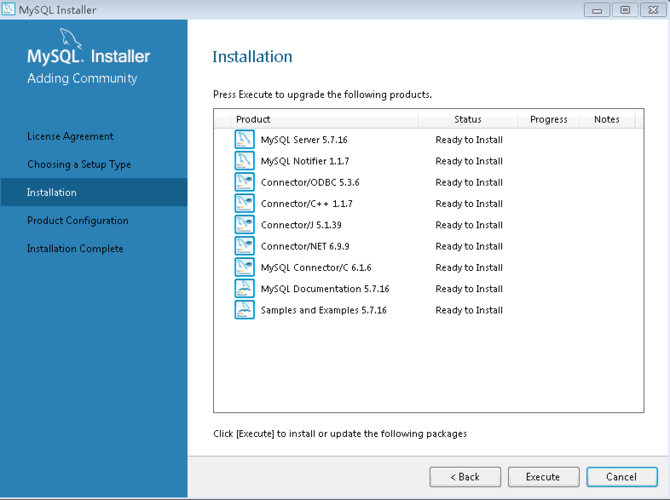Select the Samples and Examples 5.7.16 text
The height and width of the screenshot is (500, 670).
[324, 311]
